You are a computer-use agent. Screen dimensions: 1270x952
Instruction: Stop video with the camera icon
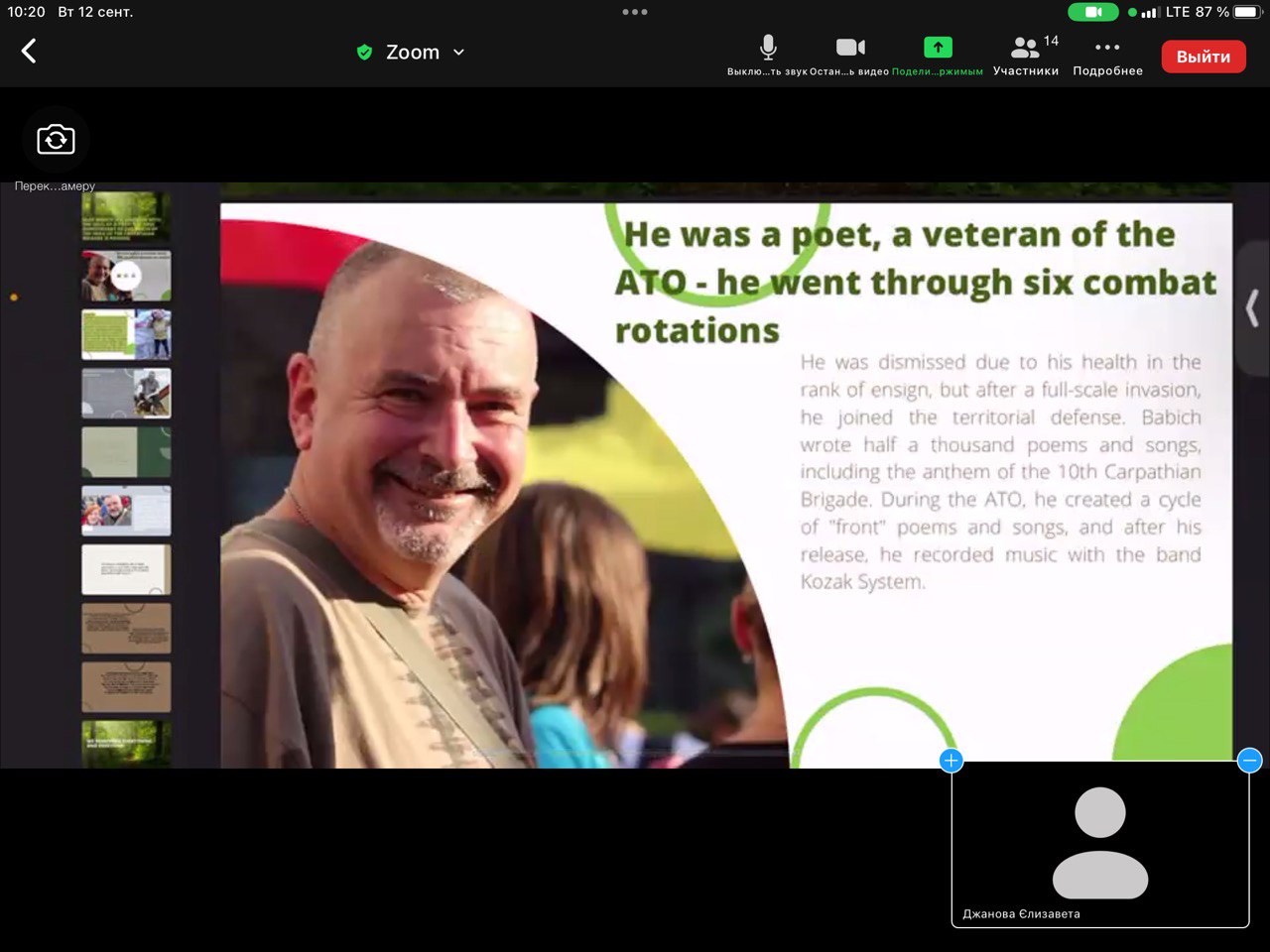pyautogui.click(x=850, y=48)
